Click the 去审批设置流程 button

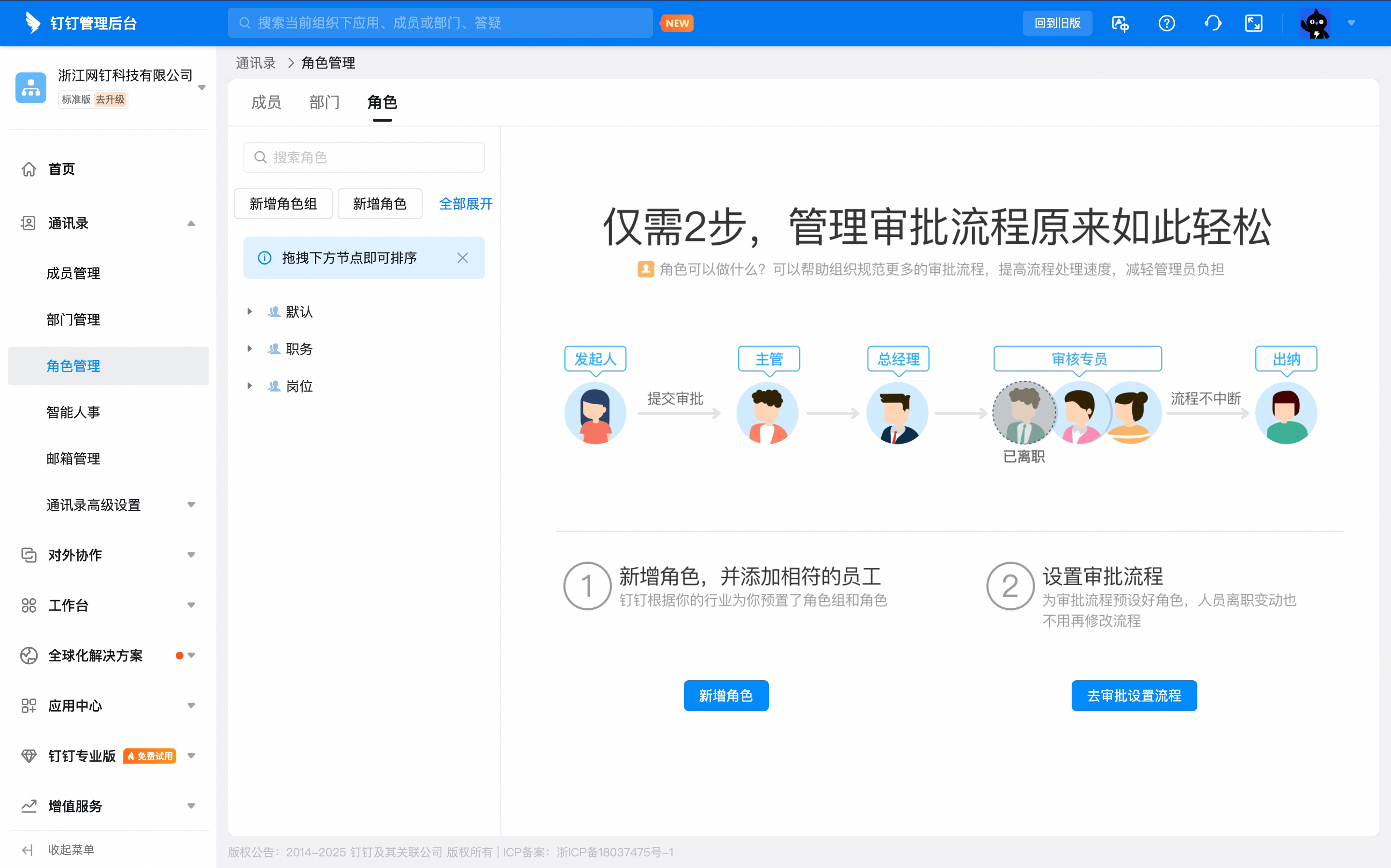coord(1134,696)
